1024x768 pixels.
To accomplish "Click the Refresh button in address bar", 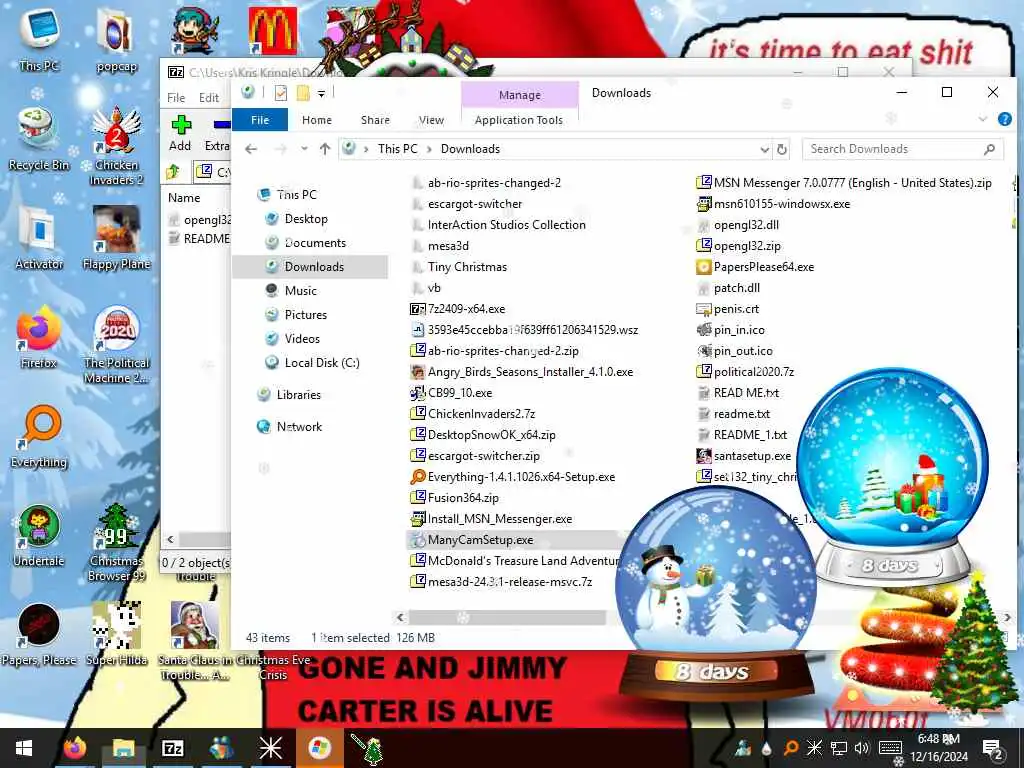I will (782, 149).
